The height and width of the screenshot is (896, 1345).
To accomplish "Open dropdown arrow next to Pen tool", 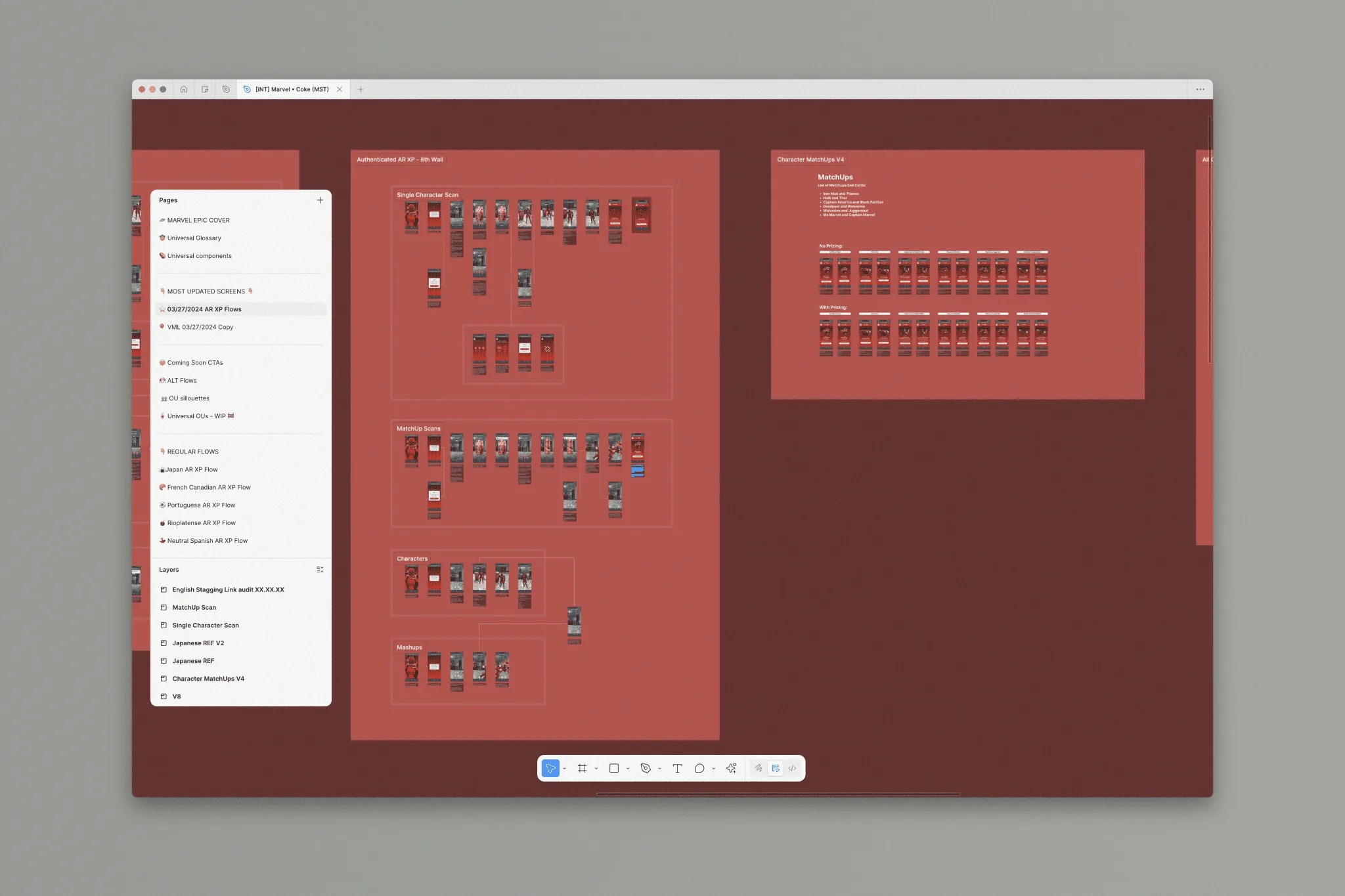I will (659, 769).
